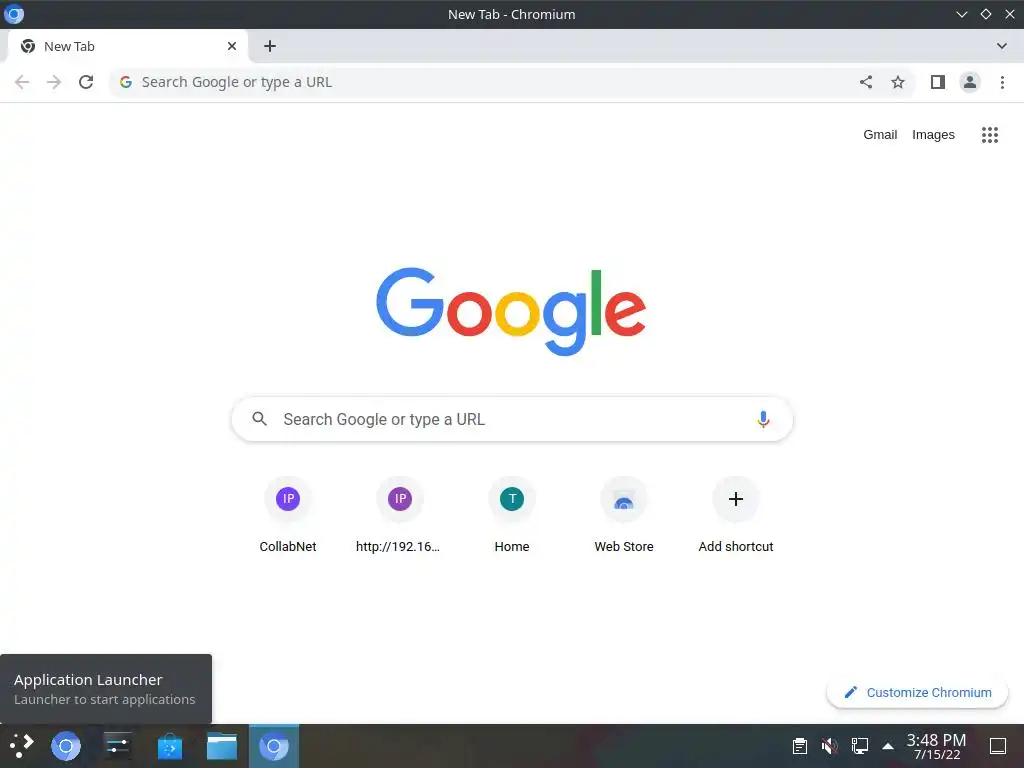Open System Settings from the taskbar
The height and width of the screenshot is (768, 1024).
coord(118,746)
